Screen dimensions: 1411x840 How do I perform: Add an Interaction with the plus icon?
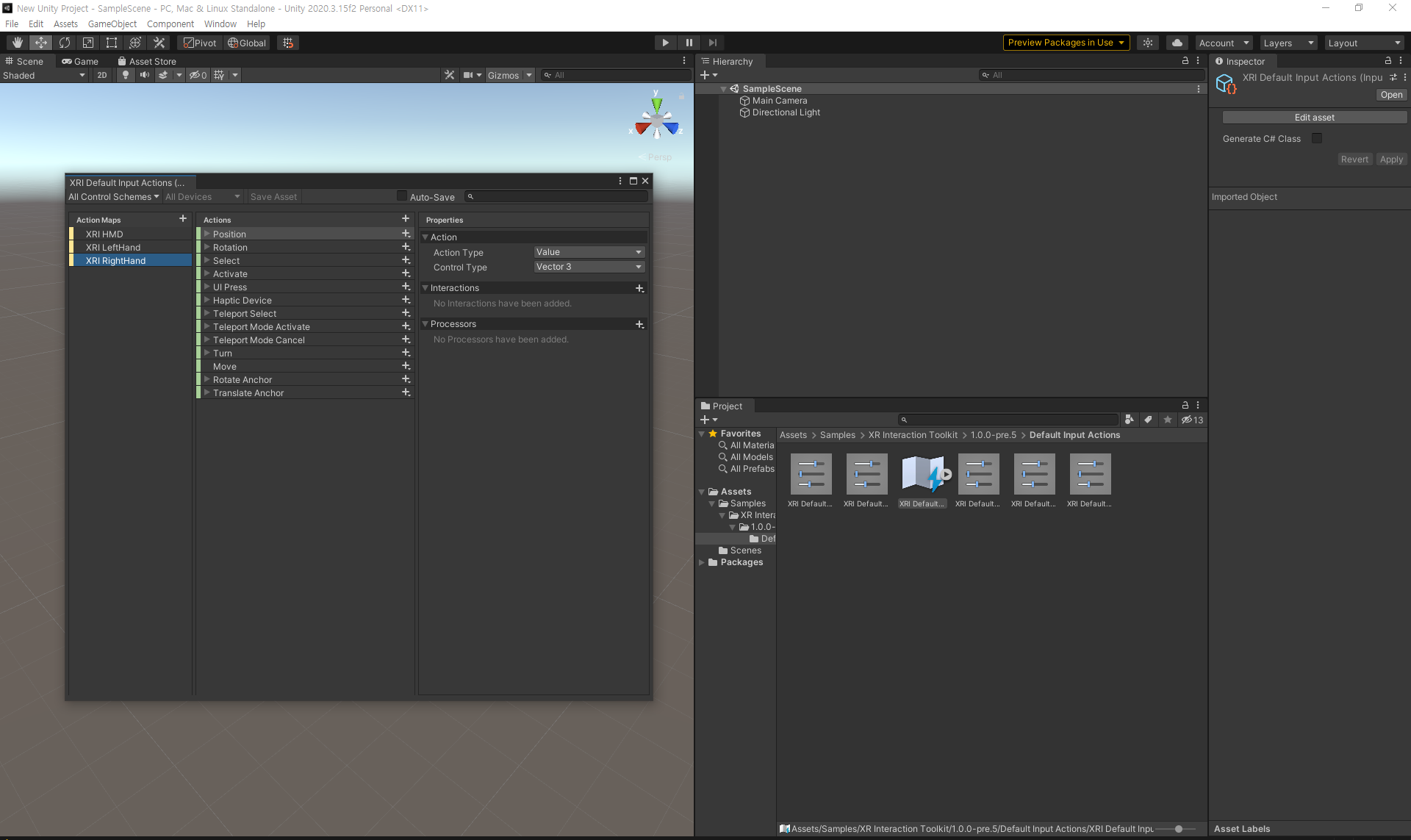(x=639, y=288)
